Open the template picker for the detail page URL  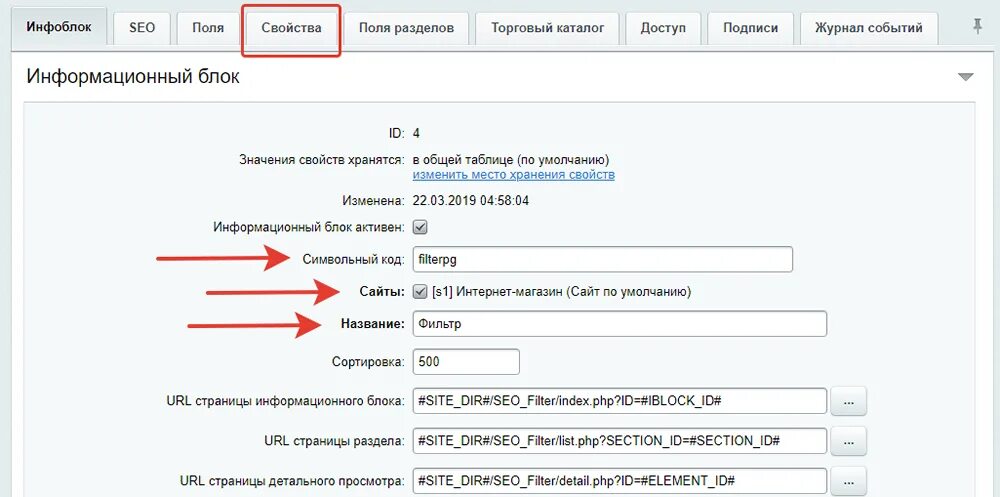click(x=848, y=480)
